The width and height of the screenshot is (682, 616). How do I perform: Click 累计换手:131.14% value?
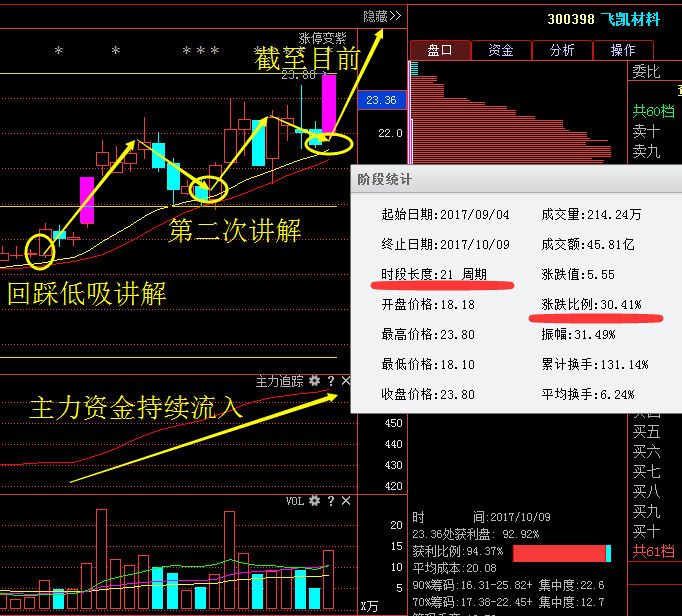point(595,365)
